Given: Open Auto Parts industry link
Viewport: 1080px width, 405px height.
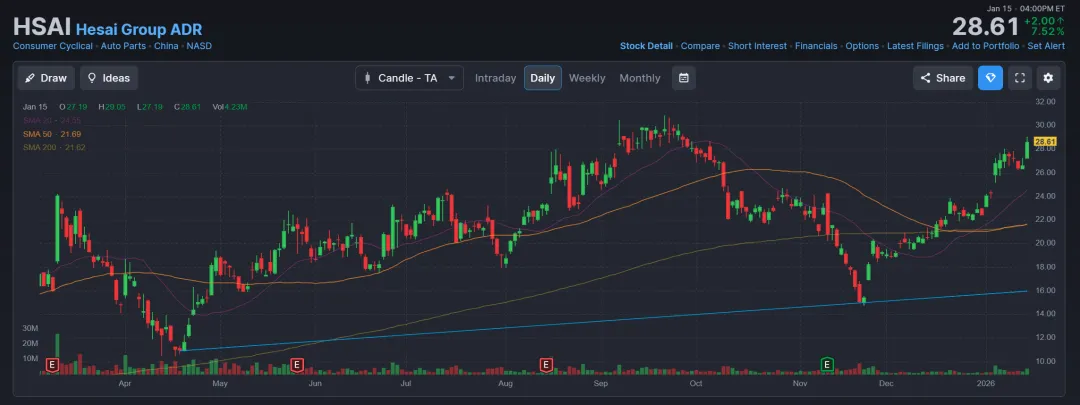Looking at the screenshot, I should 121,46.
